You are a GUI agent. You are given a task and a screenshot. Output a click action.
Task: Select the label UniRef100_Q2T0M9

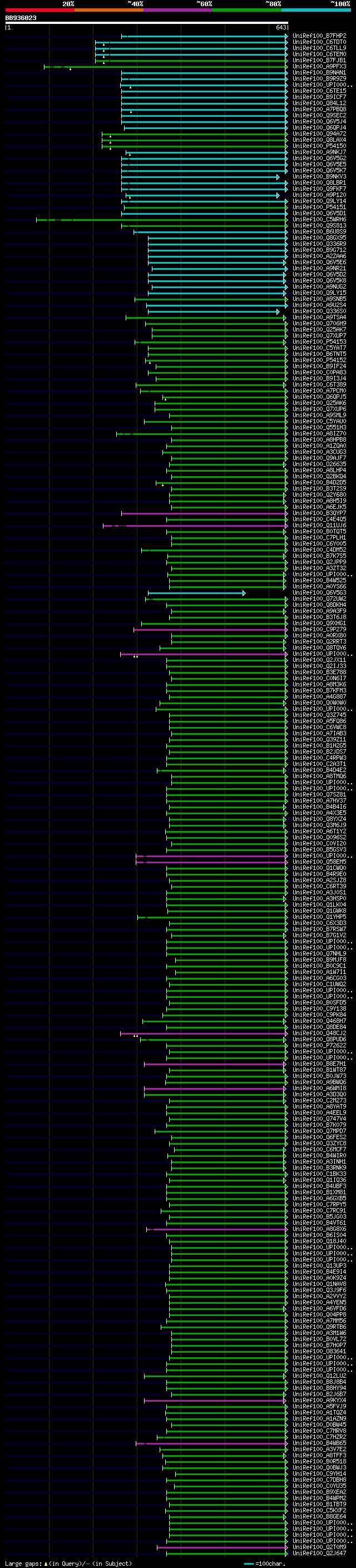click(x=319, y=1547)
